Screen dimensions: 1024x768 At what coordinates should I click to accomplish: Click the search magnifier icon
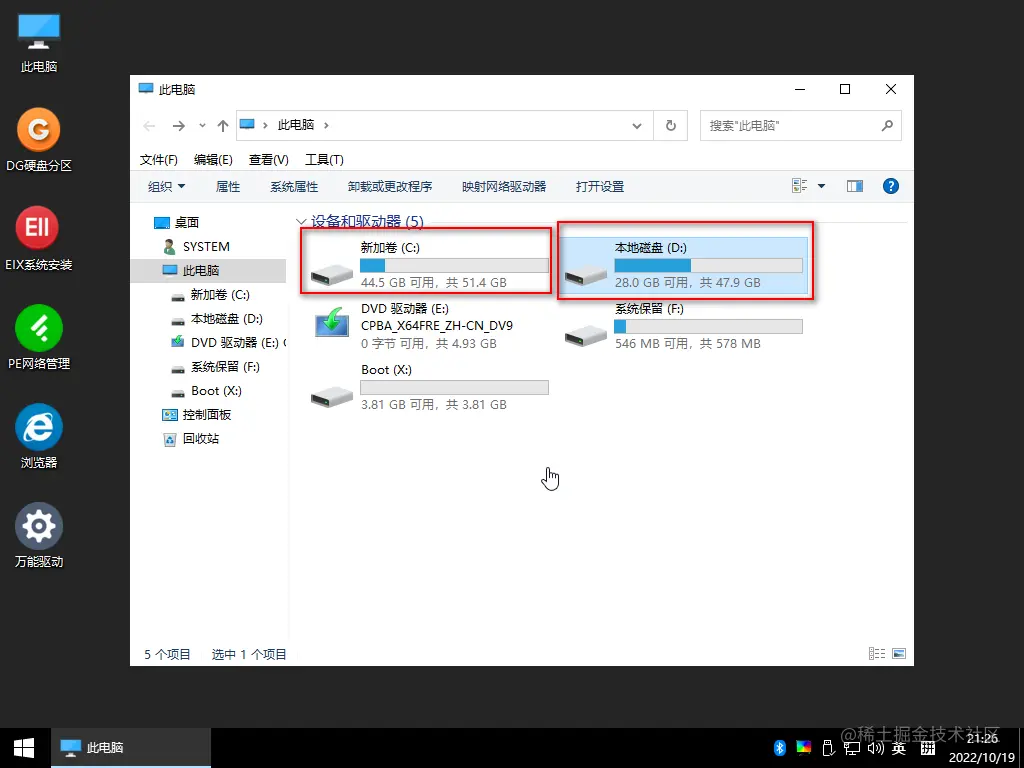tap(887, 125)
